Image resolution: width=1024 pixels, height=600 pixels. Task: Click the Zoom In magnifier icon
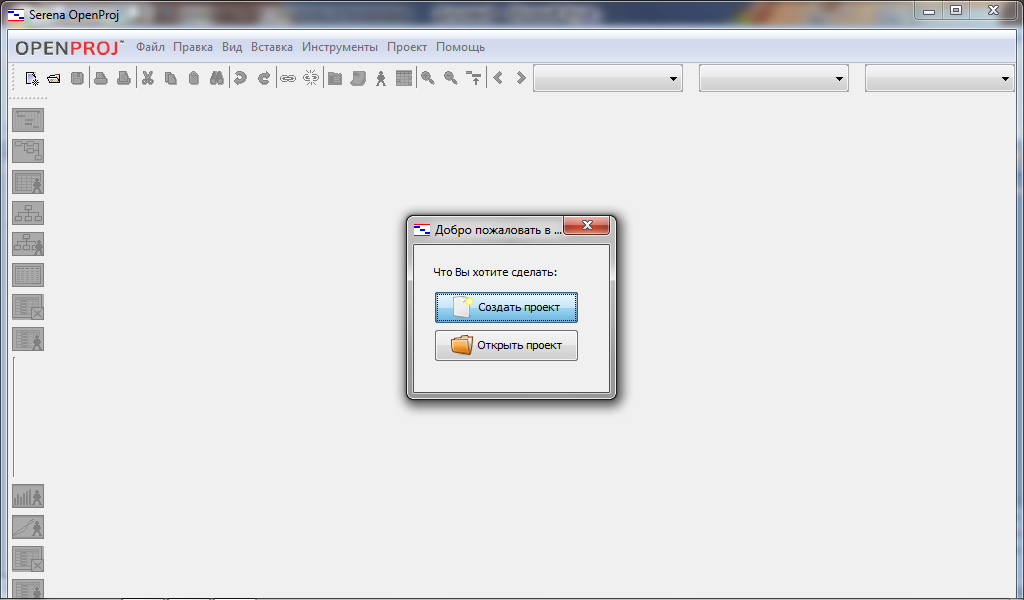428,78
